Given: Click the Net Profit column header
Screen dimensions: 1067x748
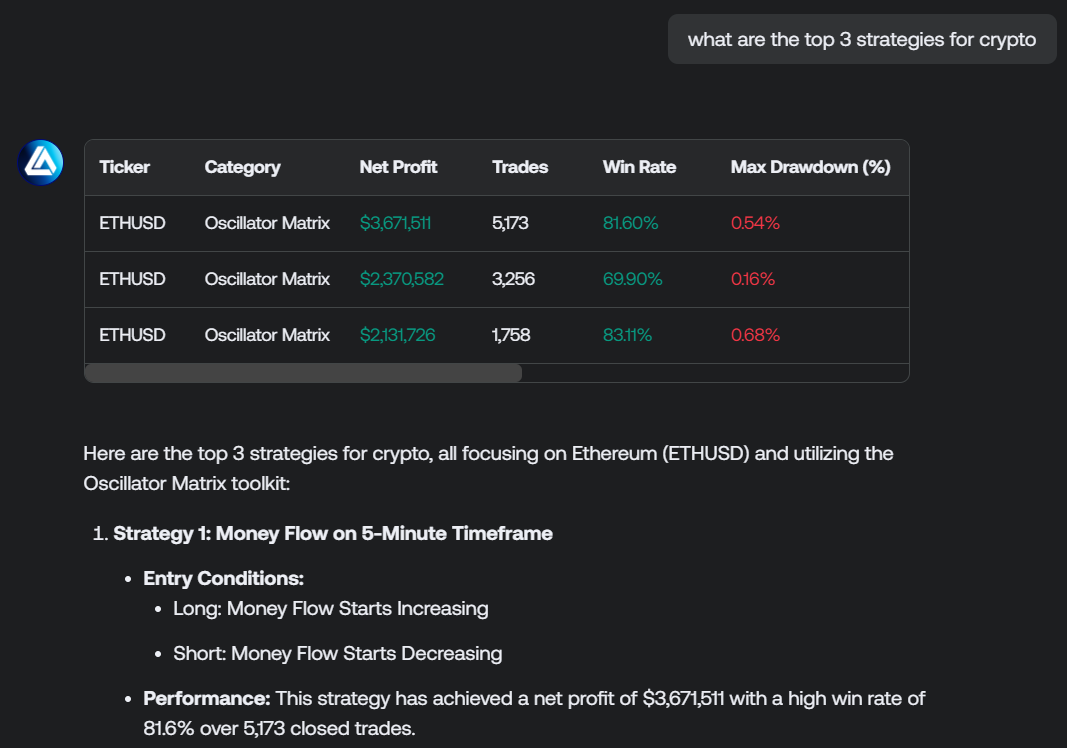Looking at the screenshot, I should tap(398, 167).
